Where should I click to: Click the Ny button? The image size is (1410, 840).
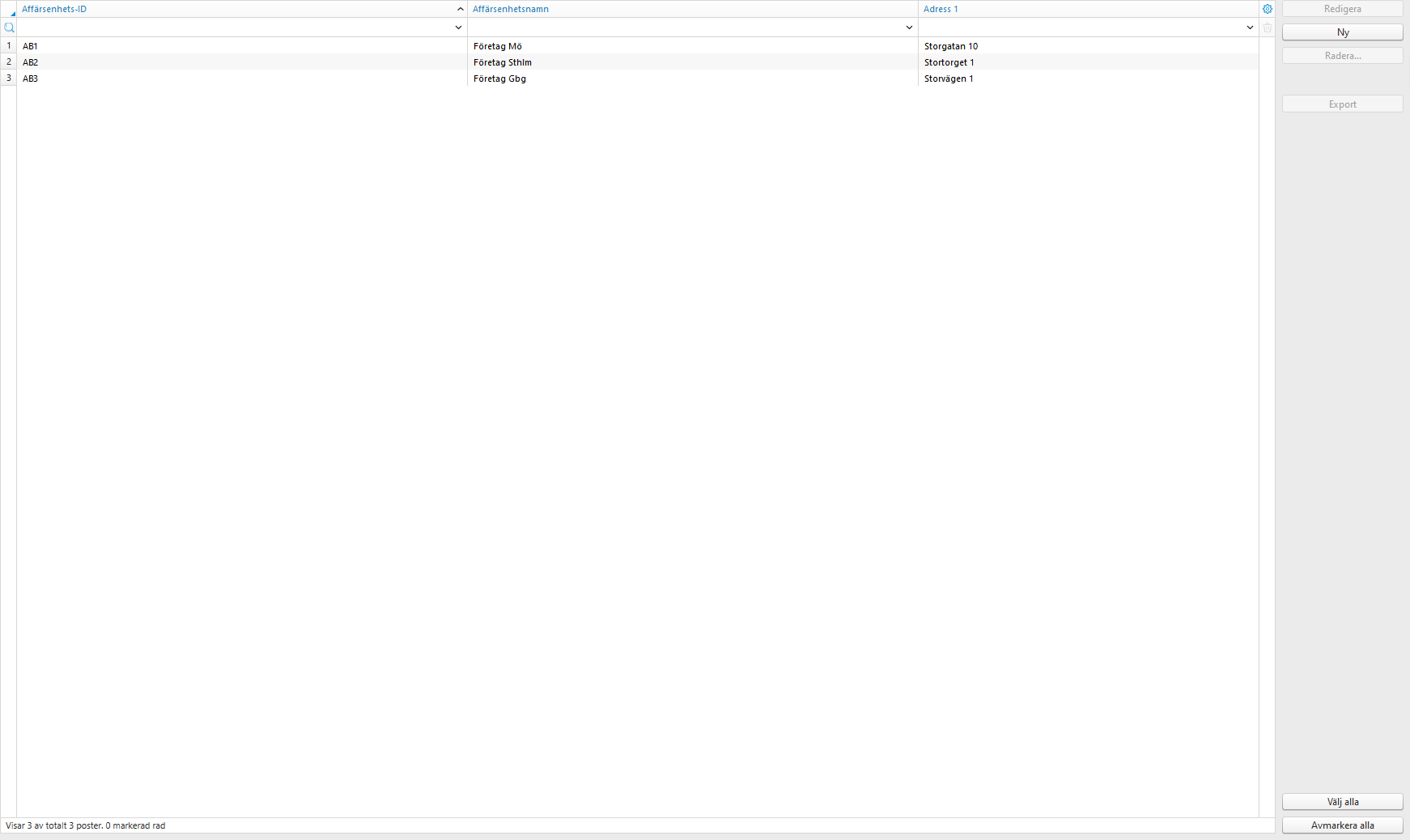pyautogui.click(x=1341, y=32)
